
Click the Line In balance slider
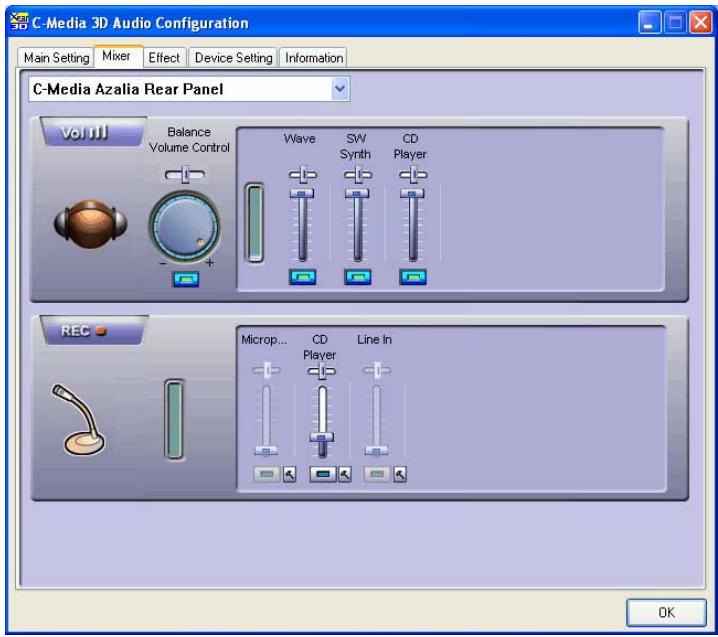pos(377,370)
